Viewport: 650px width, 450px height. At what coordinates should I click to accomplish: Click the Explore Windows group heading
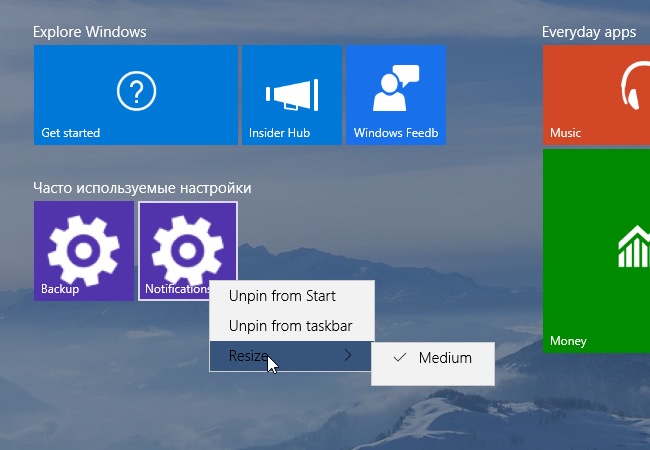pyautogui.click(x=90, y=32)
